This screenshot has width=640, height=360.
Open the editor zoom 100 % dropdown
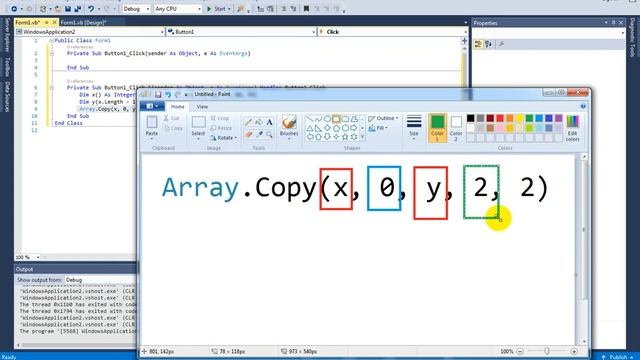27,257
